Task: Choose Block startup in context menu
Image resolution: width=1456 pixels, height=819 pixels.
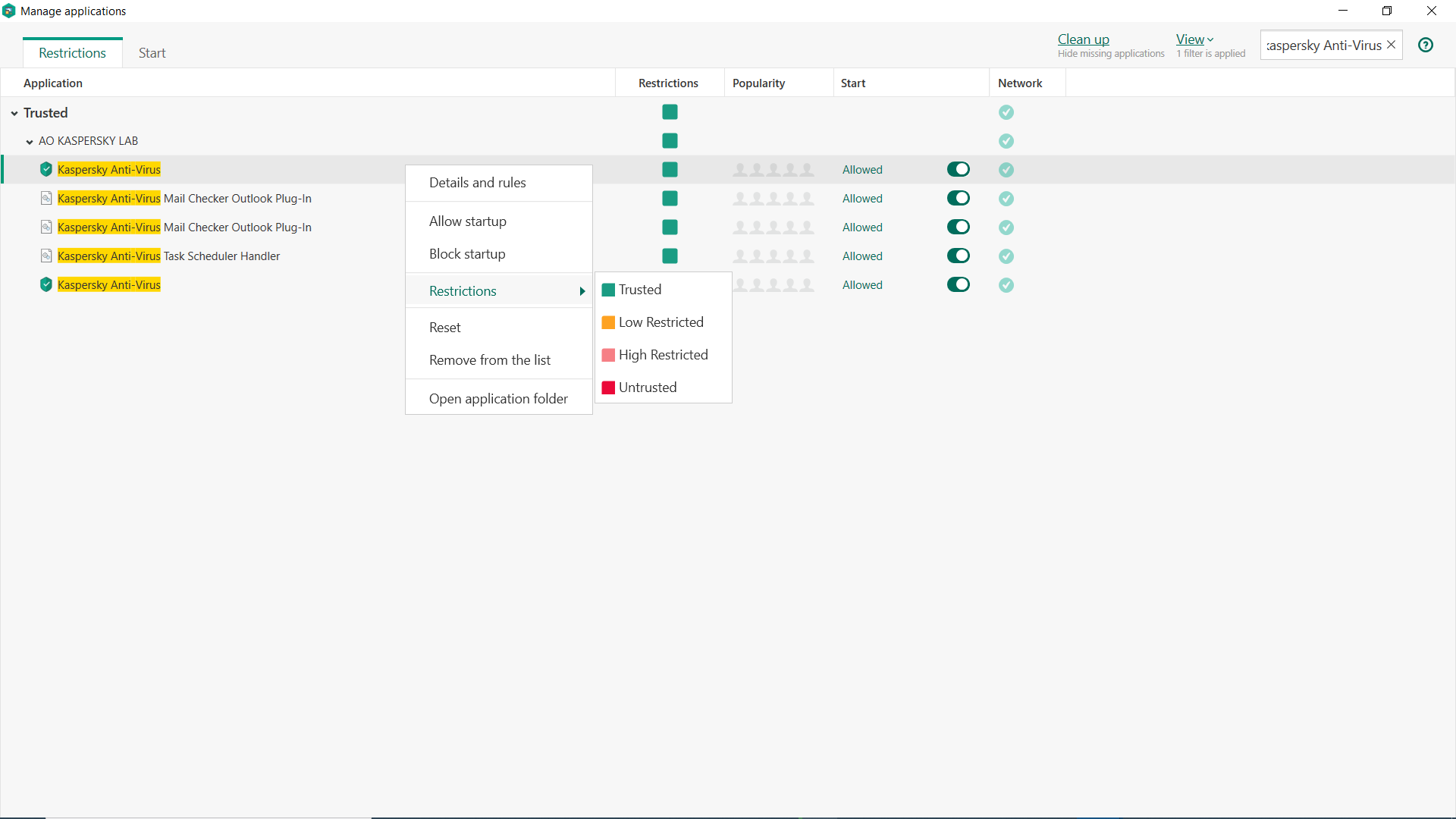Action: [499, 254]
